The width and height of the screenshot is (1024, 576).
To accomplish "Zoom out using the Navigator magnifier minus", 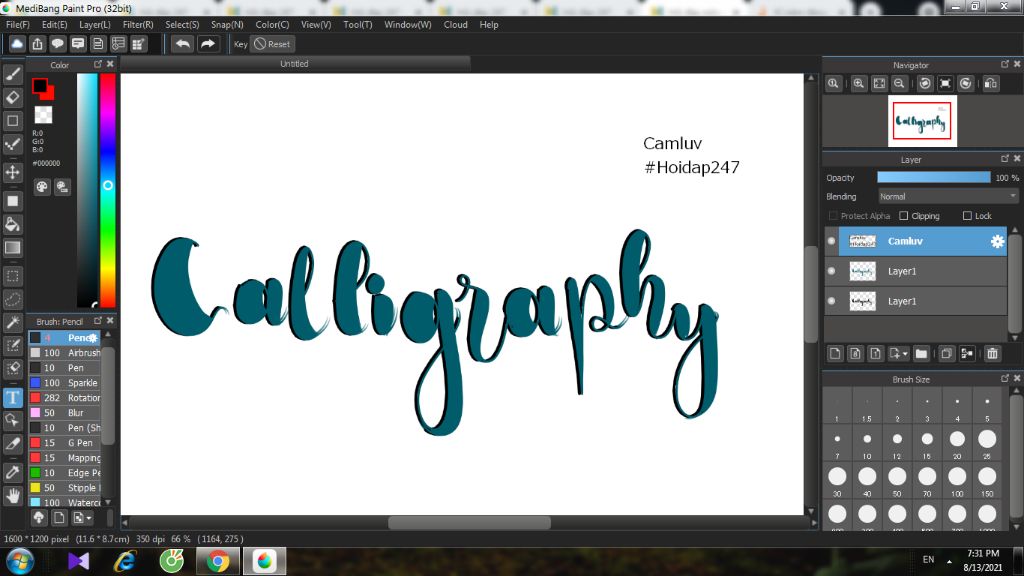I will click(x=899, y=84).
